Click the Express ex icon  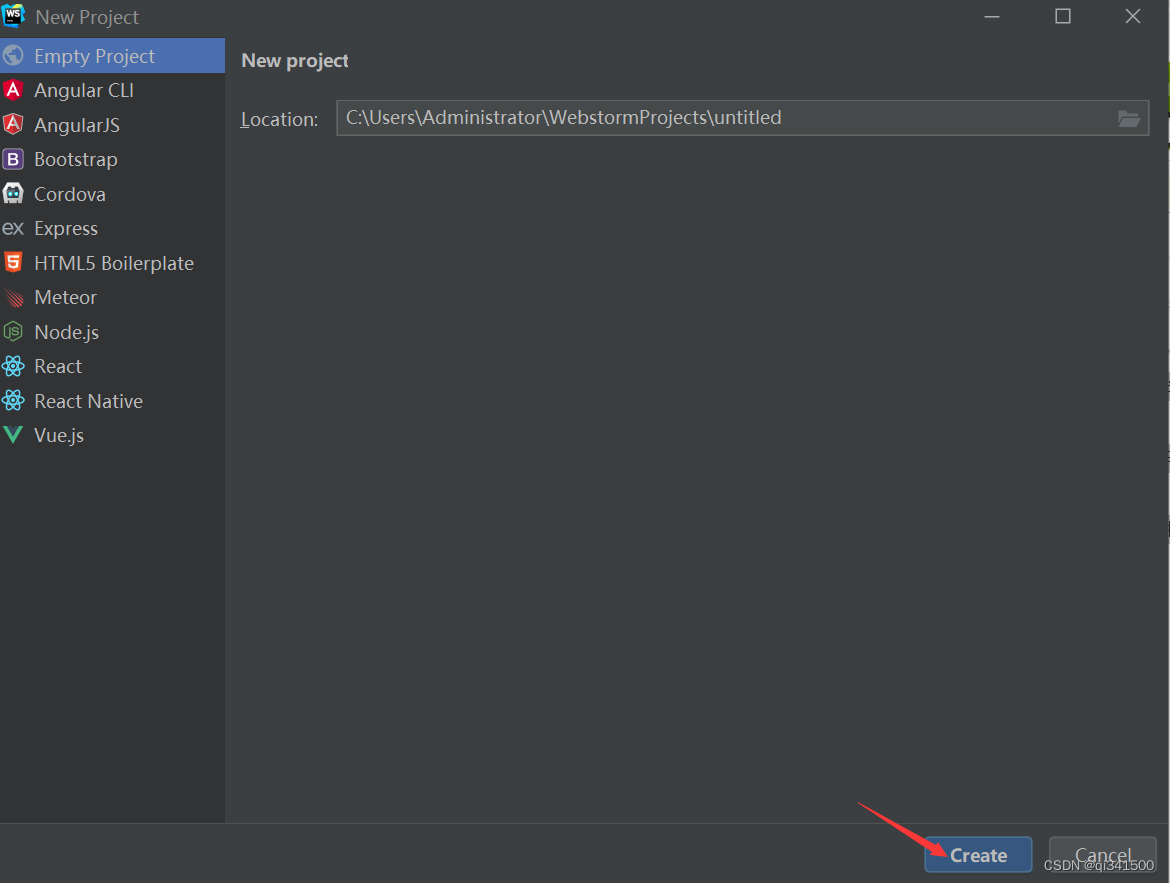(13, 228)
